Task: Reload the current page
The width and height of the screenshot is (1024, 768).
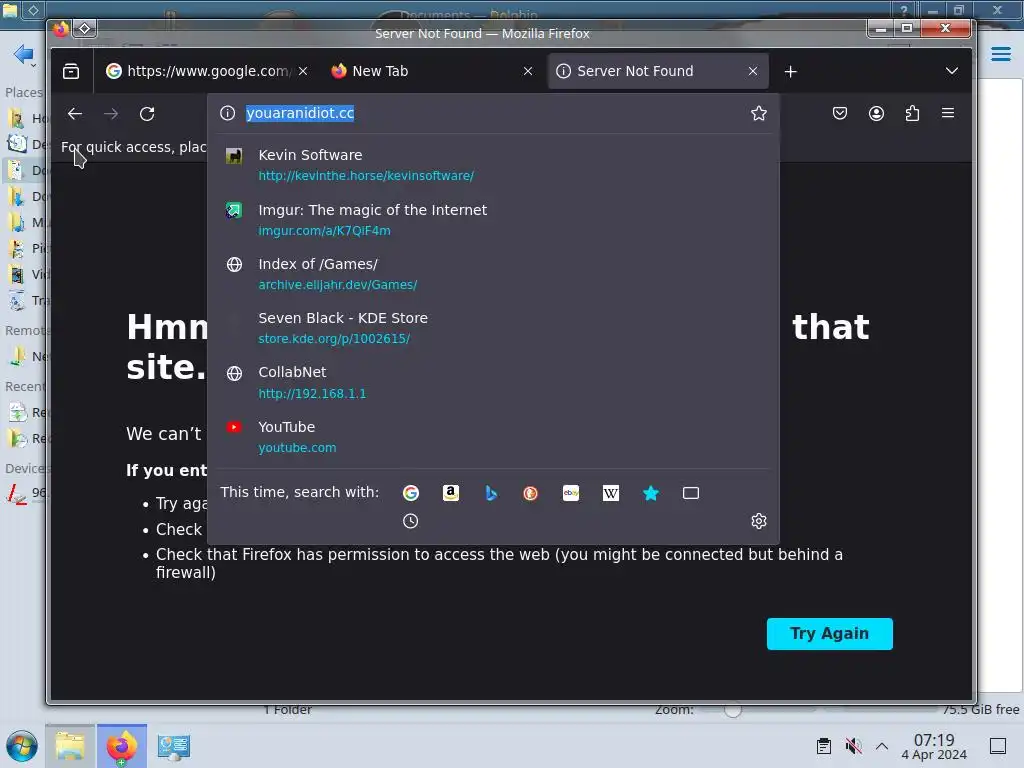Action: [147, 114]
